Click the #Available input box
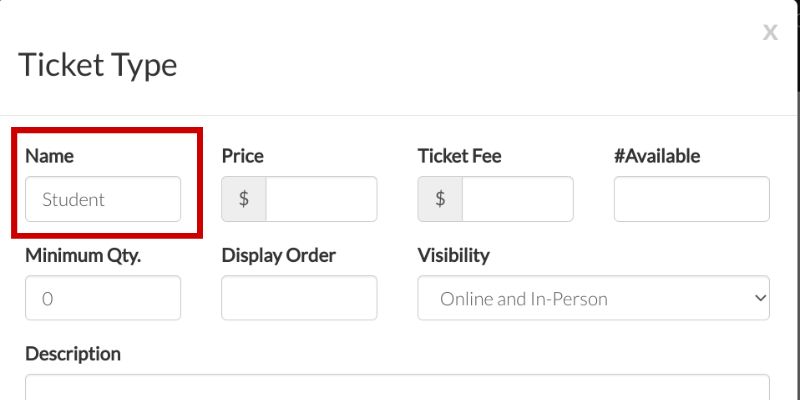 coord(692,199)
